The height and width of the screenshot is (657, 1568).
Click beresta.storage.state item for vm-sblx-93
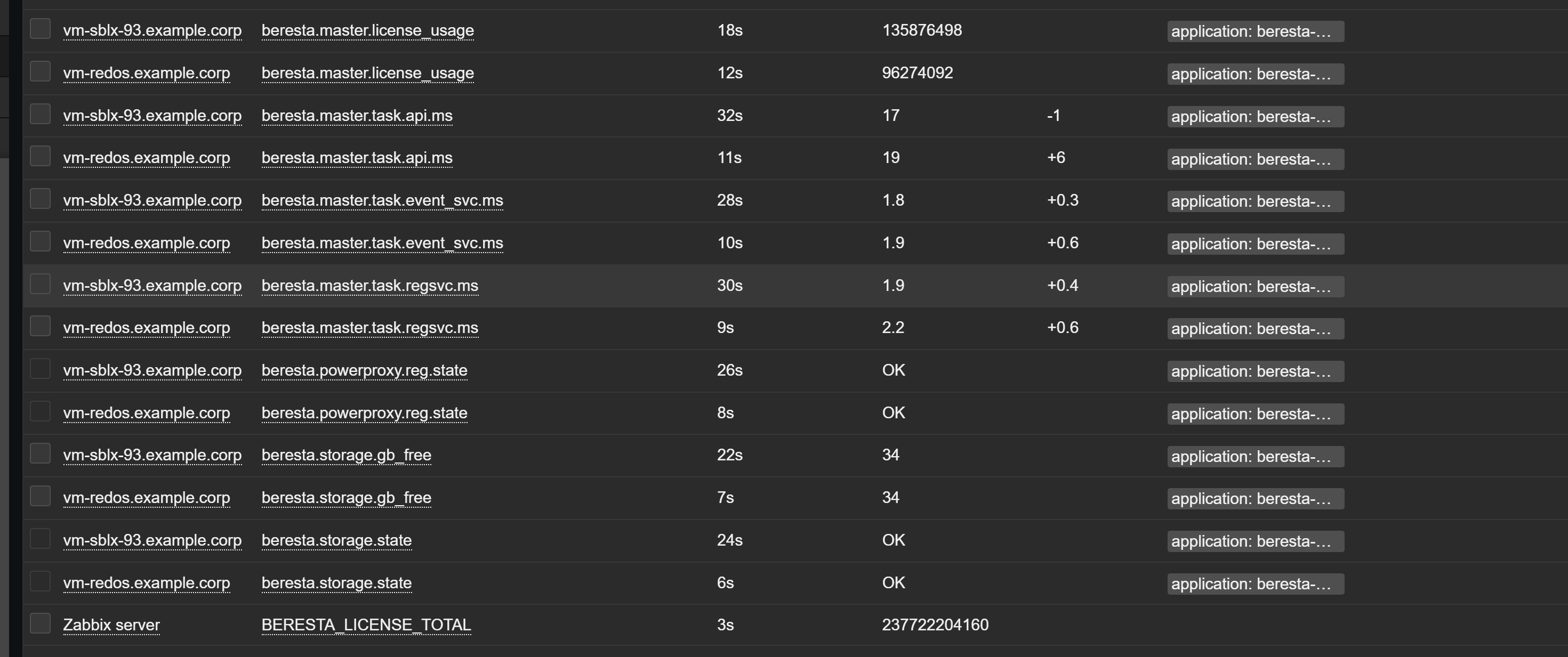pos(336,540)
